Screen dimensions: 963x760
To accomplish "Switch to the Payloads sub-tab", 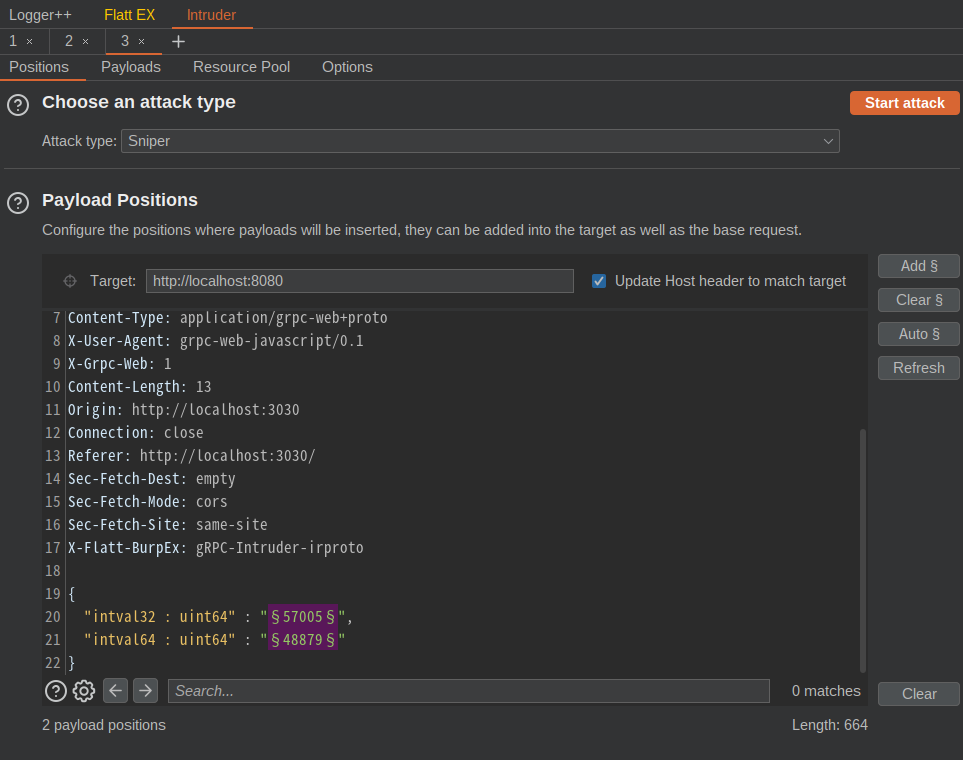I will 131,67.
